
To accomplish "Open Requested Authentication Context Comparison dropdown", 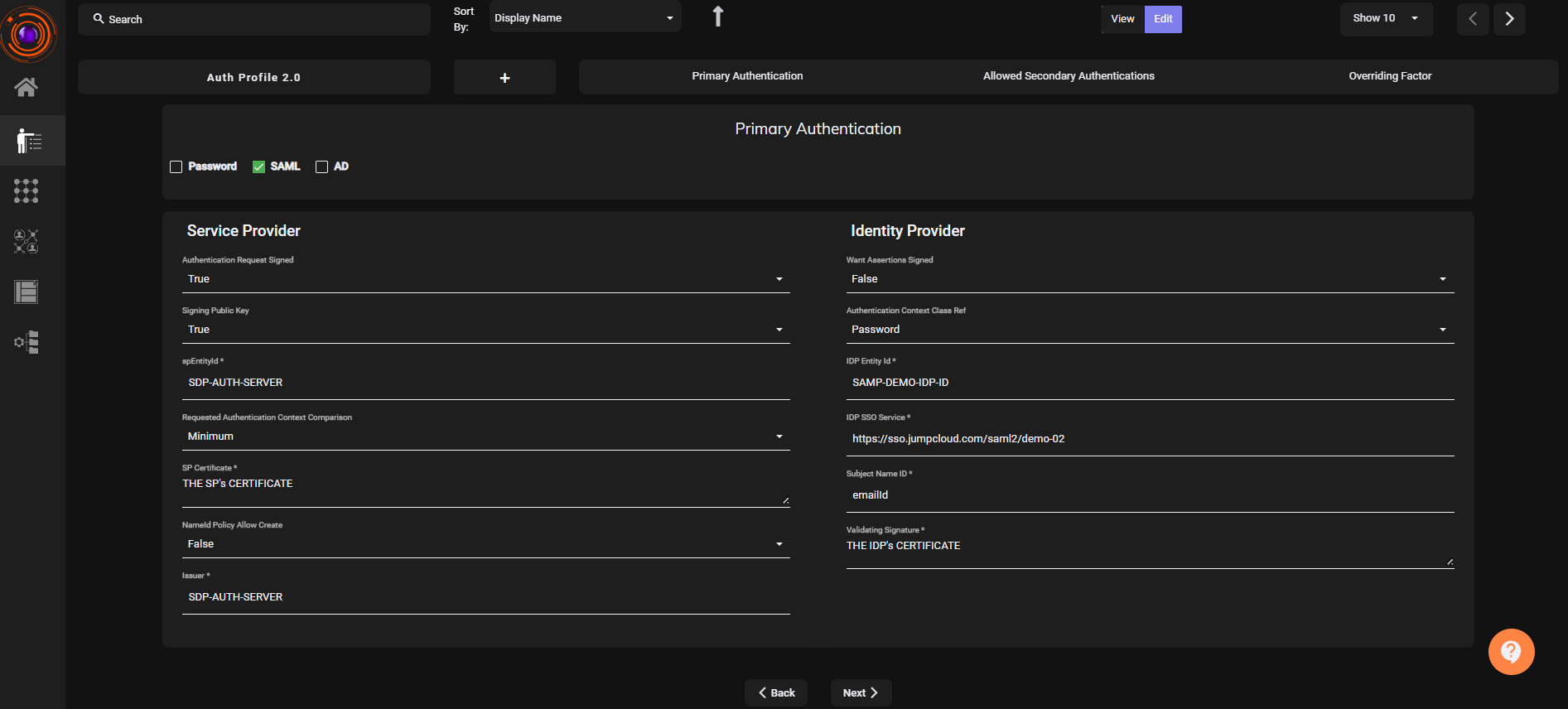I will tap(486, 436).
